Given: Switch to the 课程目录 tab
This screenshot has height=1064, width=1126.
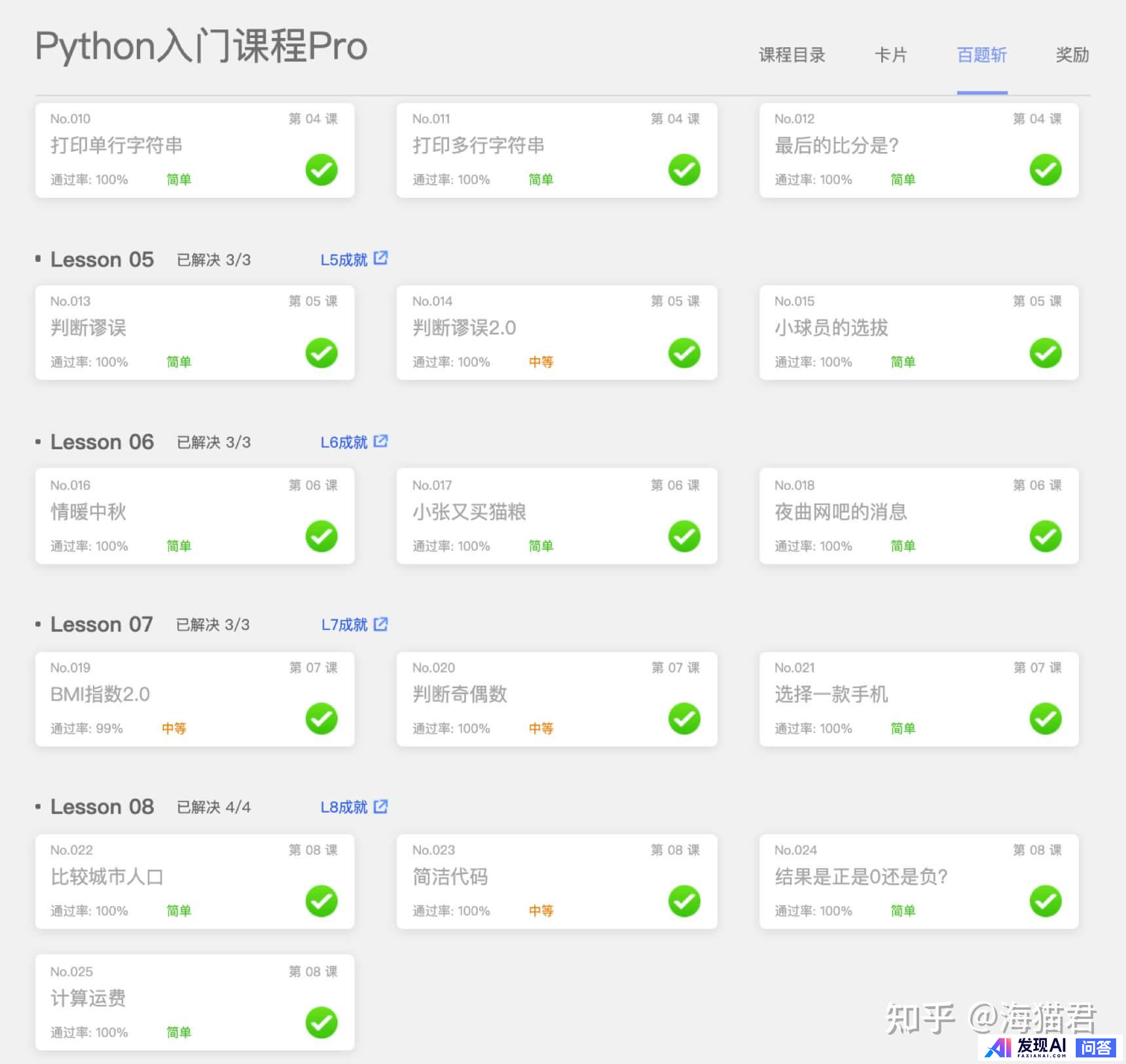Looking at the screenshot, I should coord(791,55).
